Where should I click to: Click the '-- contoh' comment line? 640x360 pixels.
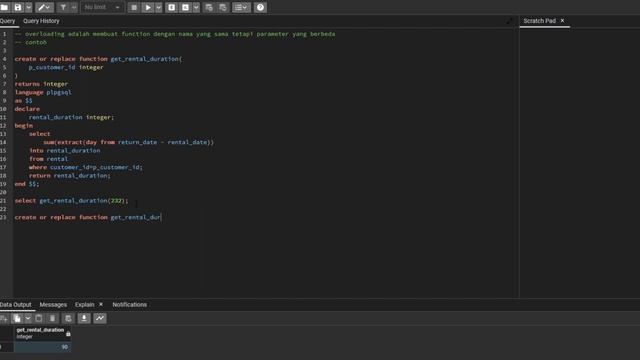pos(31,42)
